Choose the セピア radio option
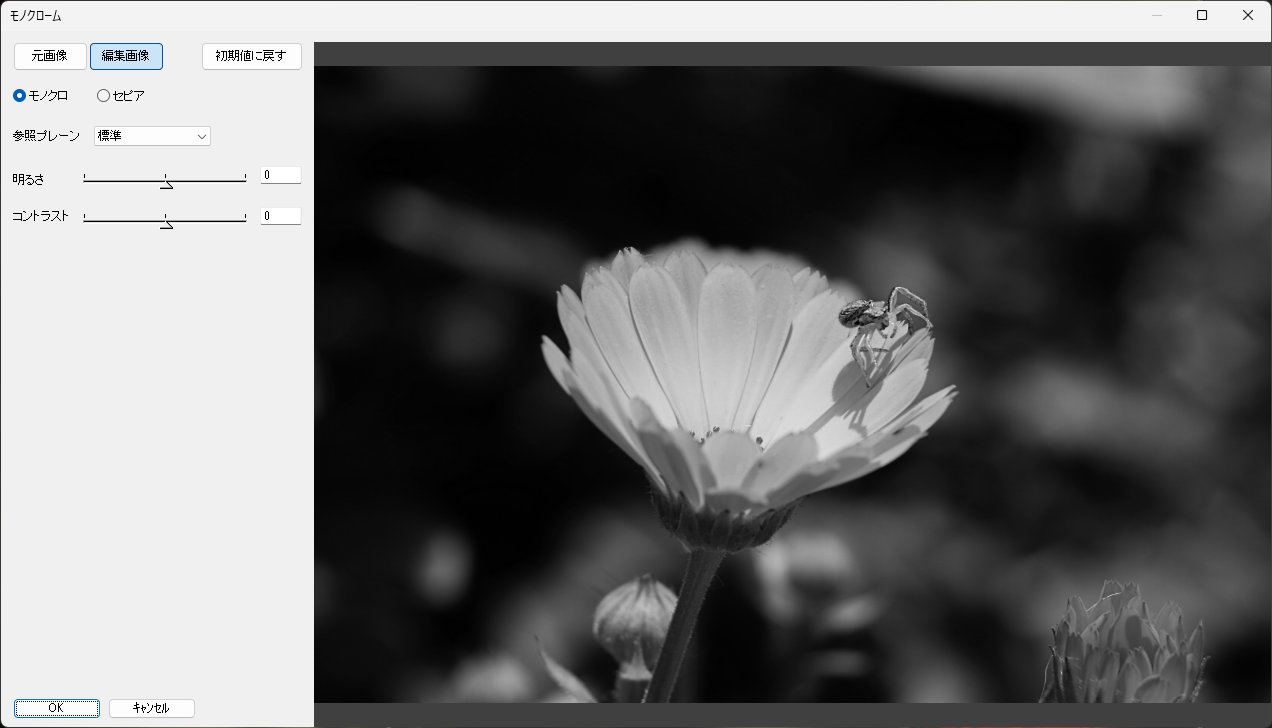Screen dimensions: 1272x728 click(104, 96)
